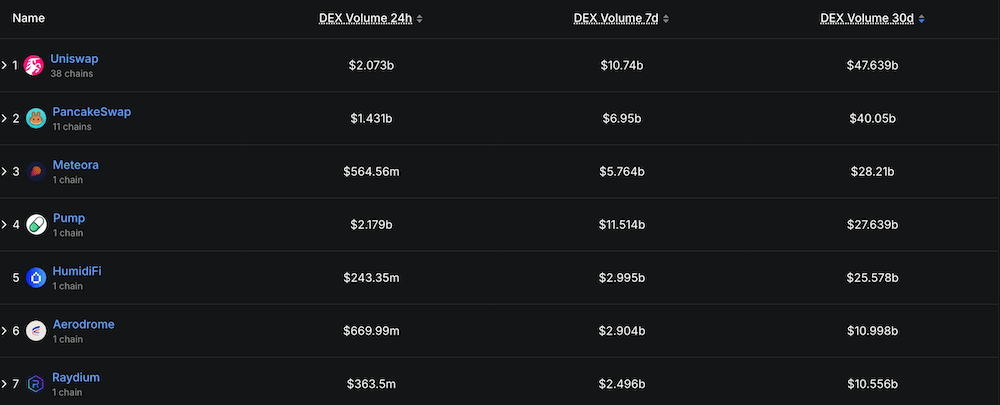Screen dimensions: 1000x405
Task: Expand the Aerodrome row chevron
Action: pos(4,331)
